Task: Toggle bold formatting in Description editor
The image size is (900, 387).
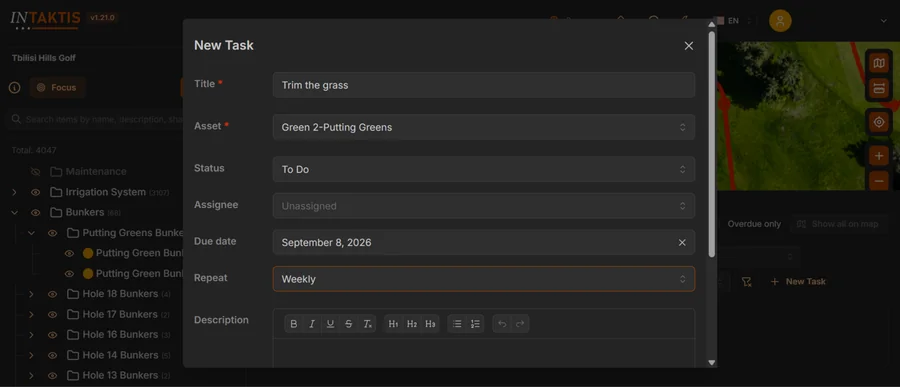Action: 294,324
